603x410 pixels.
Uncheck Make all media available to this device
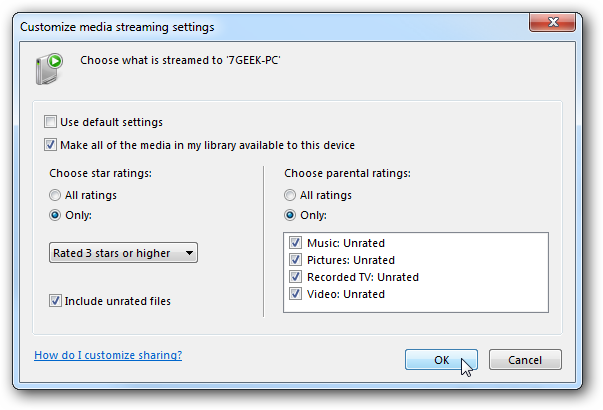[x=50, y=145]
